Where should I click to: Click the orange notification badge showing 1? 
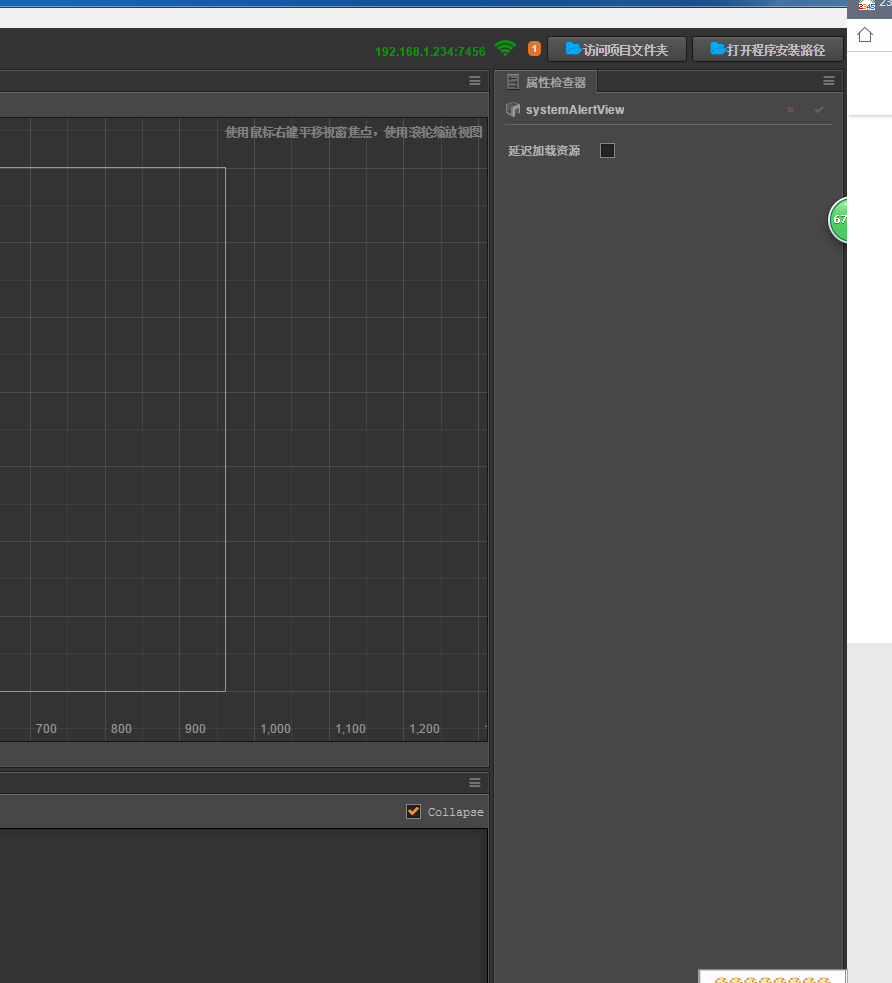click(534, 48)
